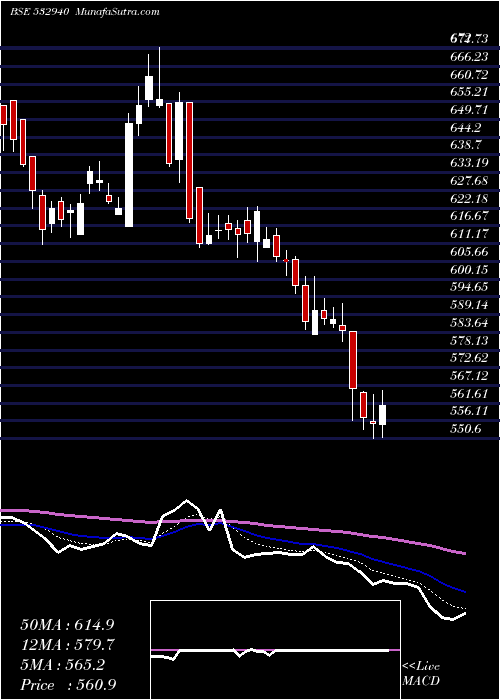The image size is (500, 700).
Task: Click the last white candlestick on the chart
Action: pyautogui.click(x=383, y=415)
